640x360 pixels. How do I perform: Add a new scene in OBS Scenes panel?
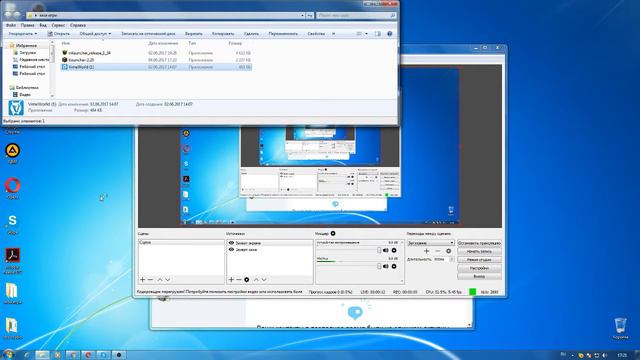(142, 280)
